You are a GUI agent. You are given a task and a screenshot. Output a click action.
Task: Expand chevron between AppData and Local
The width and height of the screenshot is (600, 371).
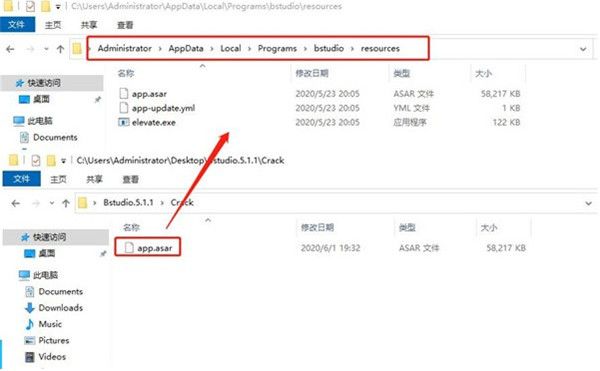point(212,49)
